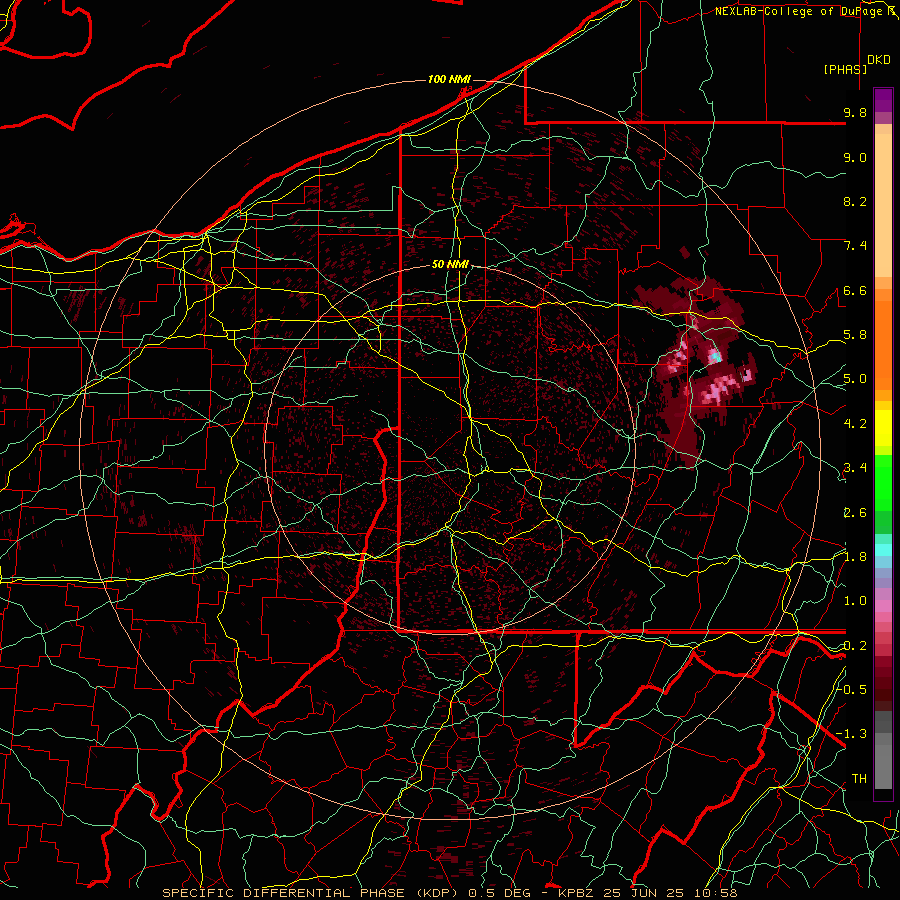Click the 5.0 legend value
The height and width of the screenshot is (900, 900).
pos(855,379)
